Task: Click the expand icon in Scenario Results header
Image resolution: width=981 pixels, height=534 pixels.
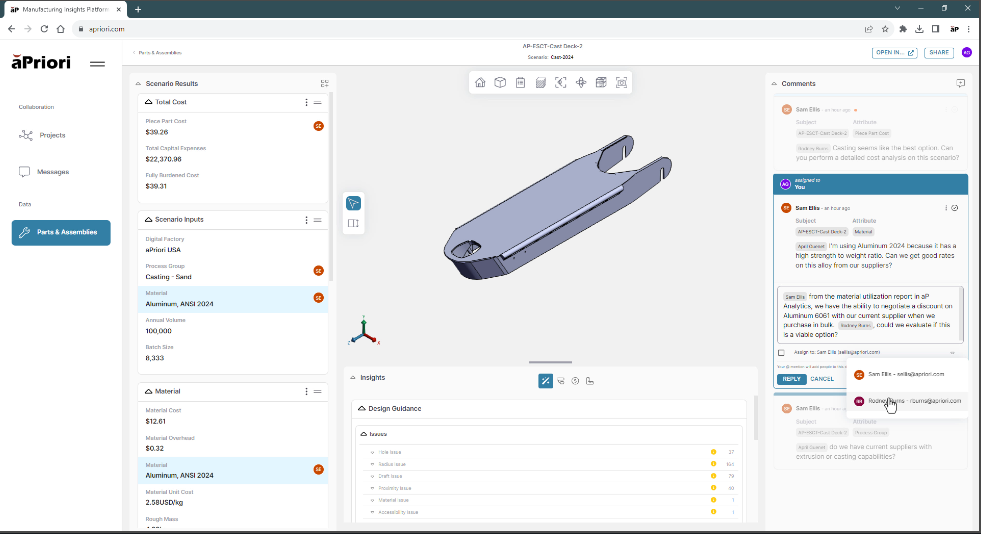Action: [x=324, y=84]
